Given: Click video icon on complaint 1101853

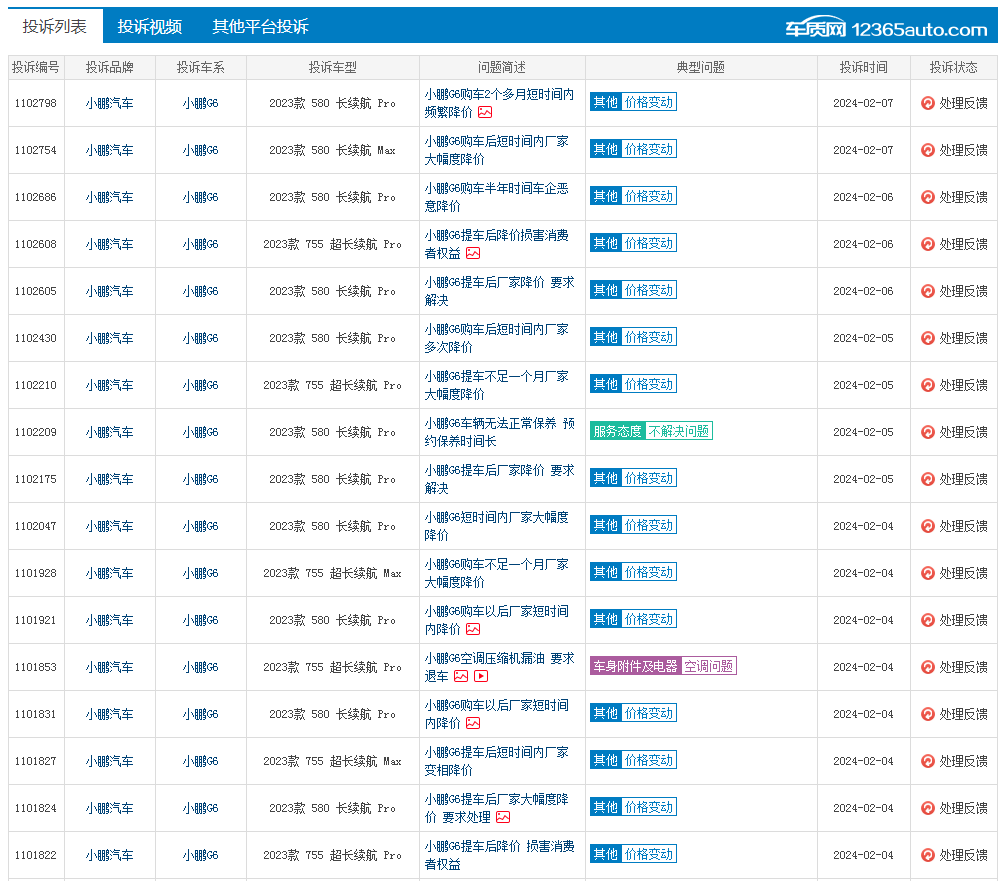Looking at the screenshot, I should (x=481, y=676).
